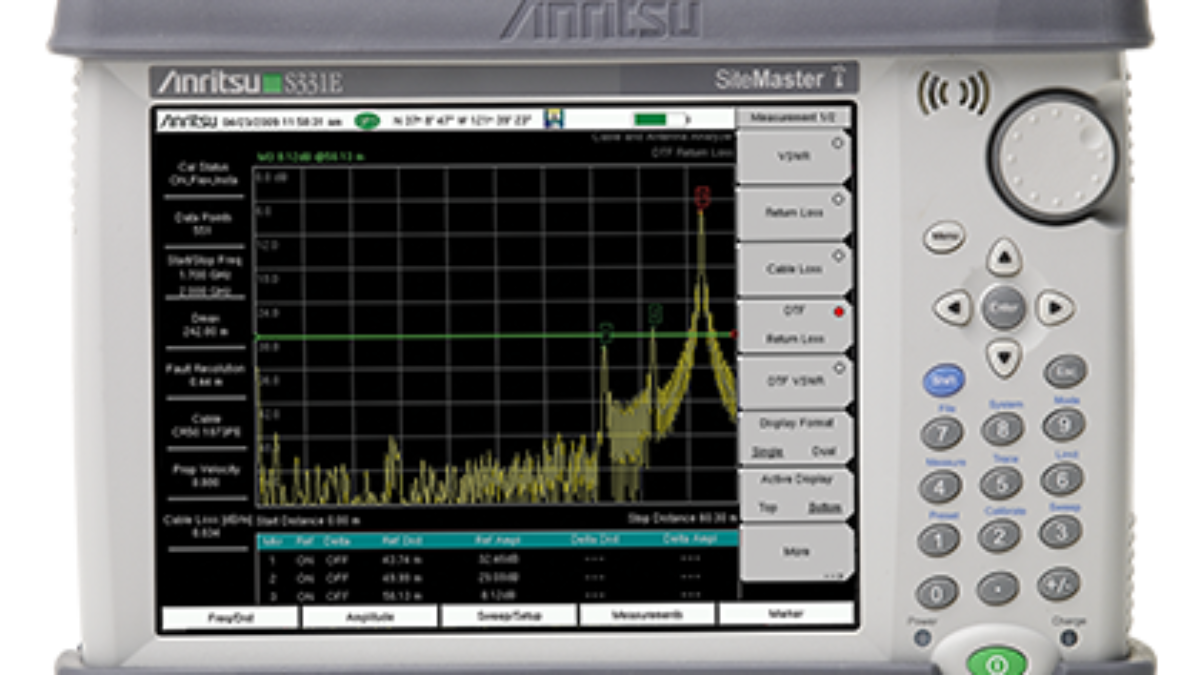The height and width of the screenshot is (675, 1200).
Task: Tap the 8 key labeled System
Action: pyautogui.click(x=1002, y=429)
